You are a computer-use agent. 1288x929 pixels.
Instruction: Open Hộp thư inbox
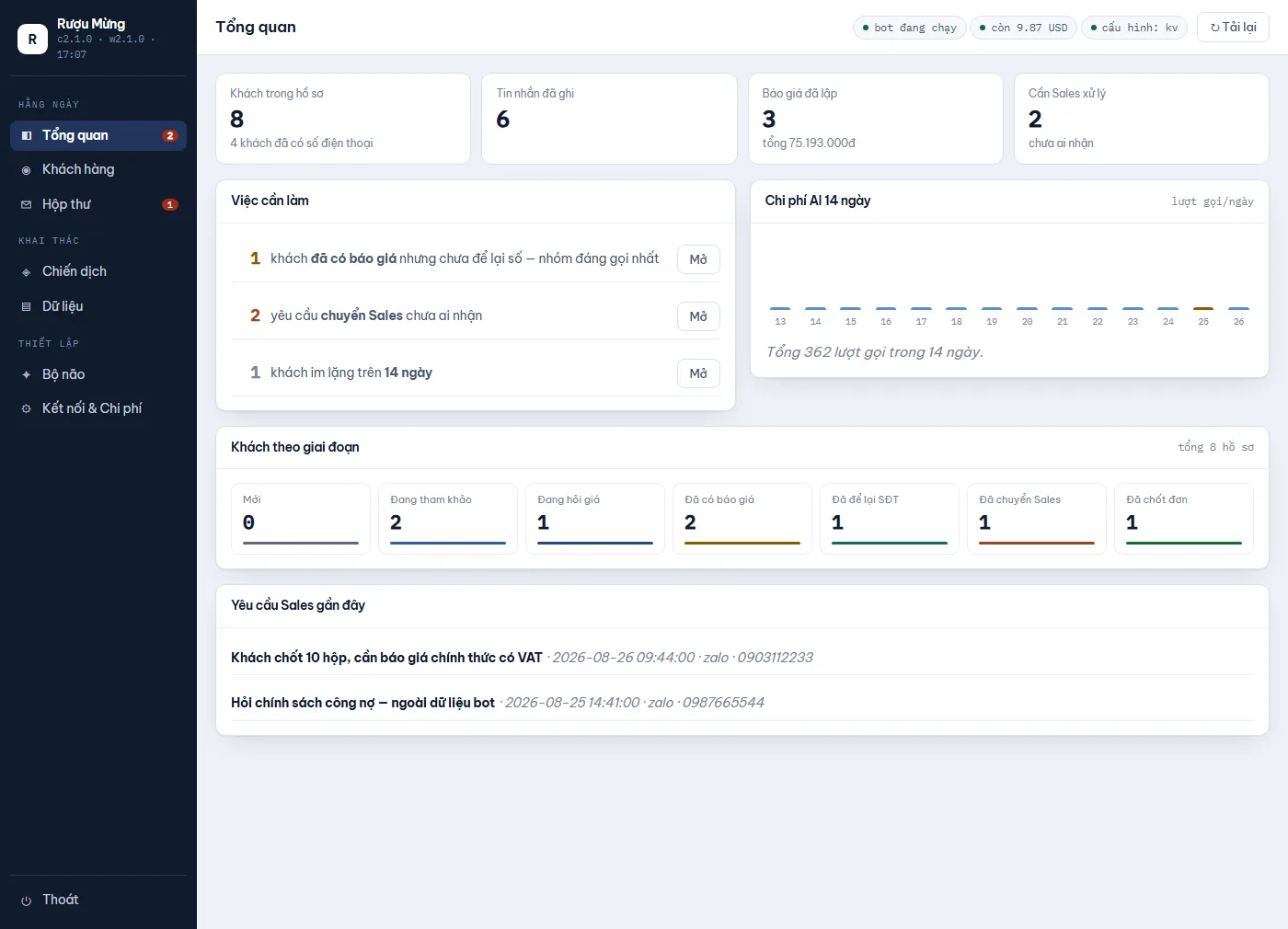[x=98, y=204]
